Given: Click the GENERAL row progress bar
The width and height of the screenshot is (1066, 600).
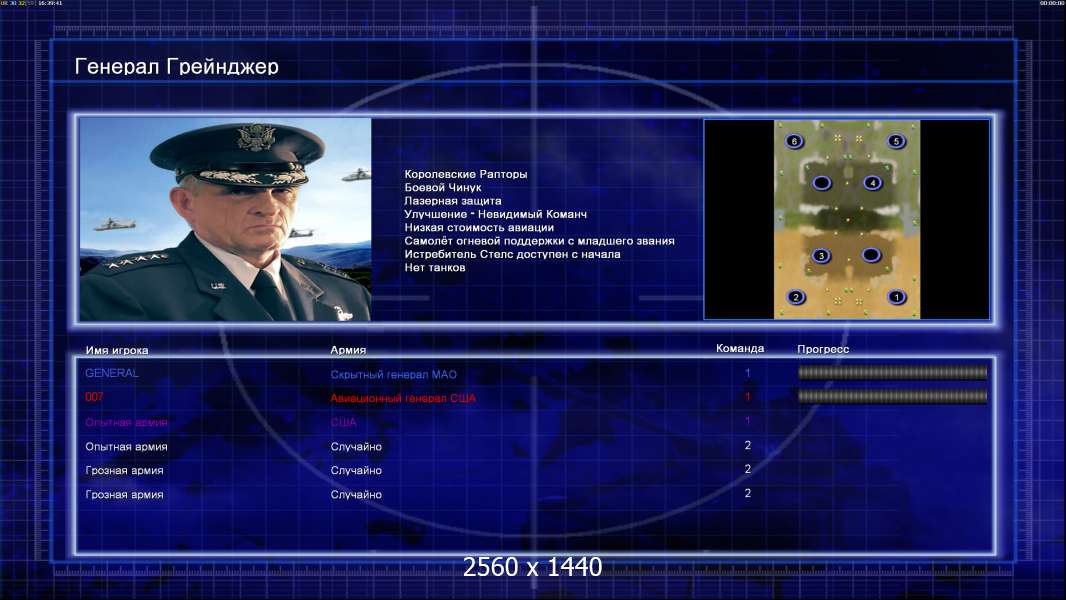Looking at the screenshot, I should pyautogui.click(x=892, y=372).
